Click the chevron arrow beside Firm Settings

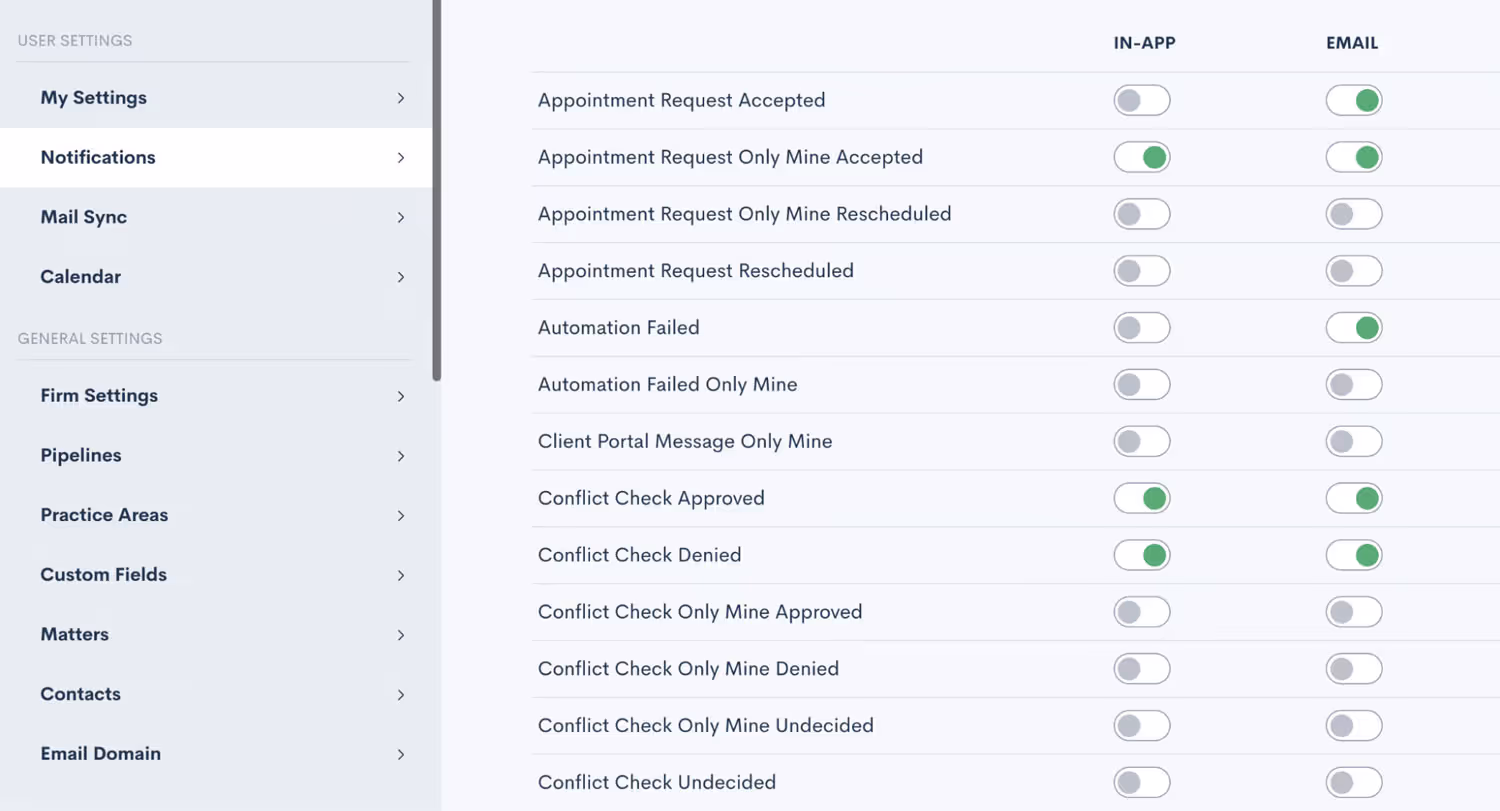click(x=400, y=396)
